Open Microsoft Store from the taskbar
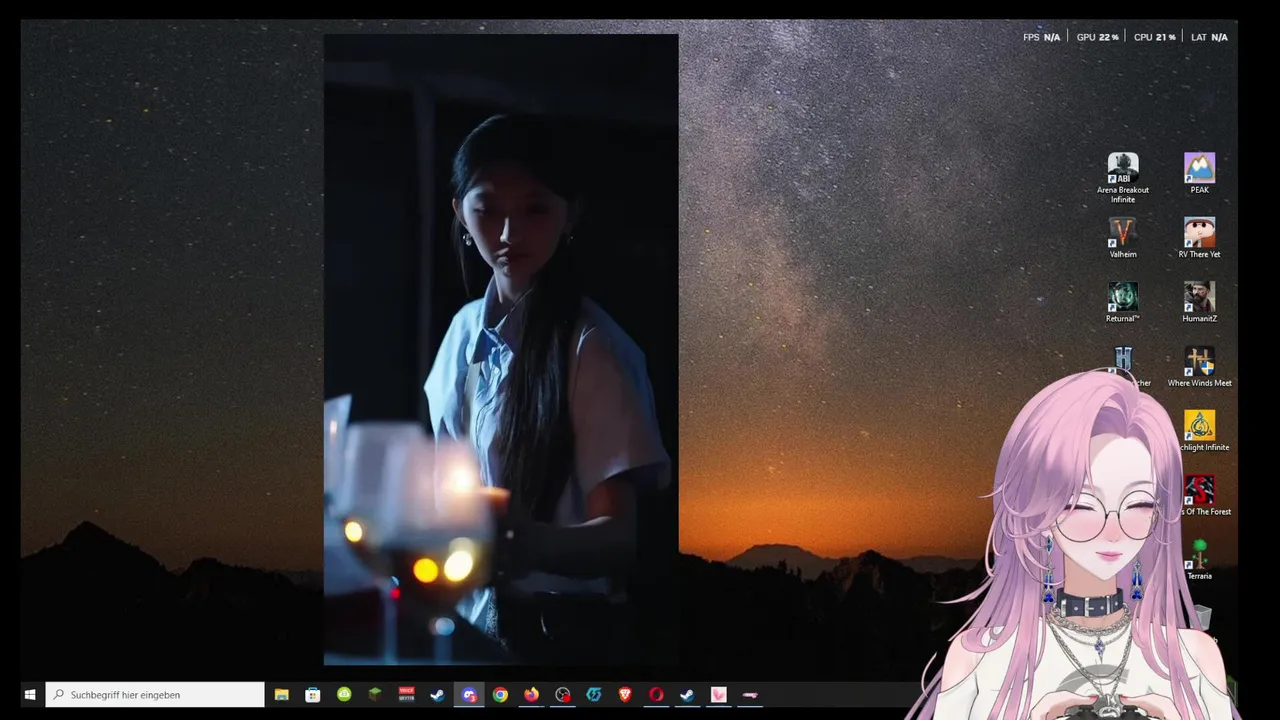1280x720 pixels. pos(313,694)
